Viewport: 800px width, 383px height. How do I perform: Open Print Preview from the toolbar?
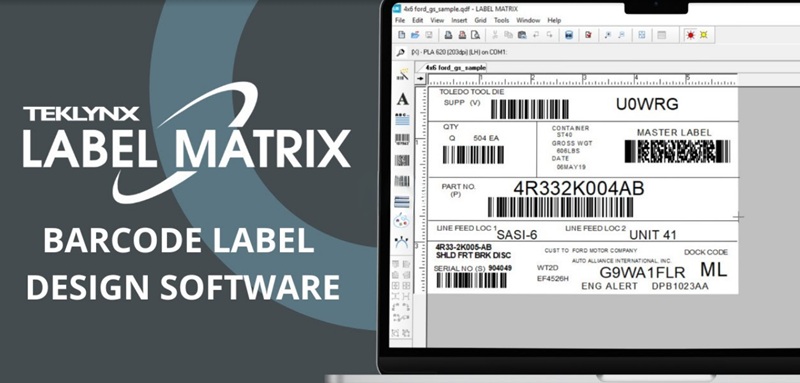(475, 35)
